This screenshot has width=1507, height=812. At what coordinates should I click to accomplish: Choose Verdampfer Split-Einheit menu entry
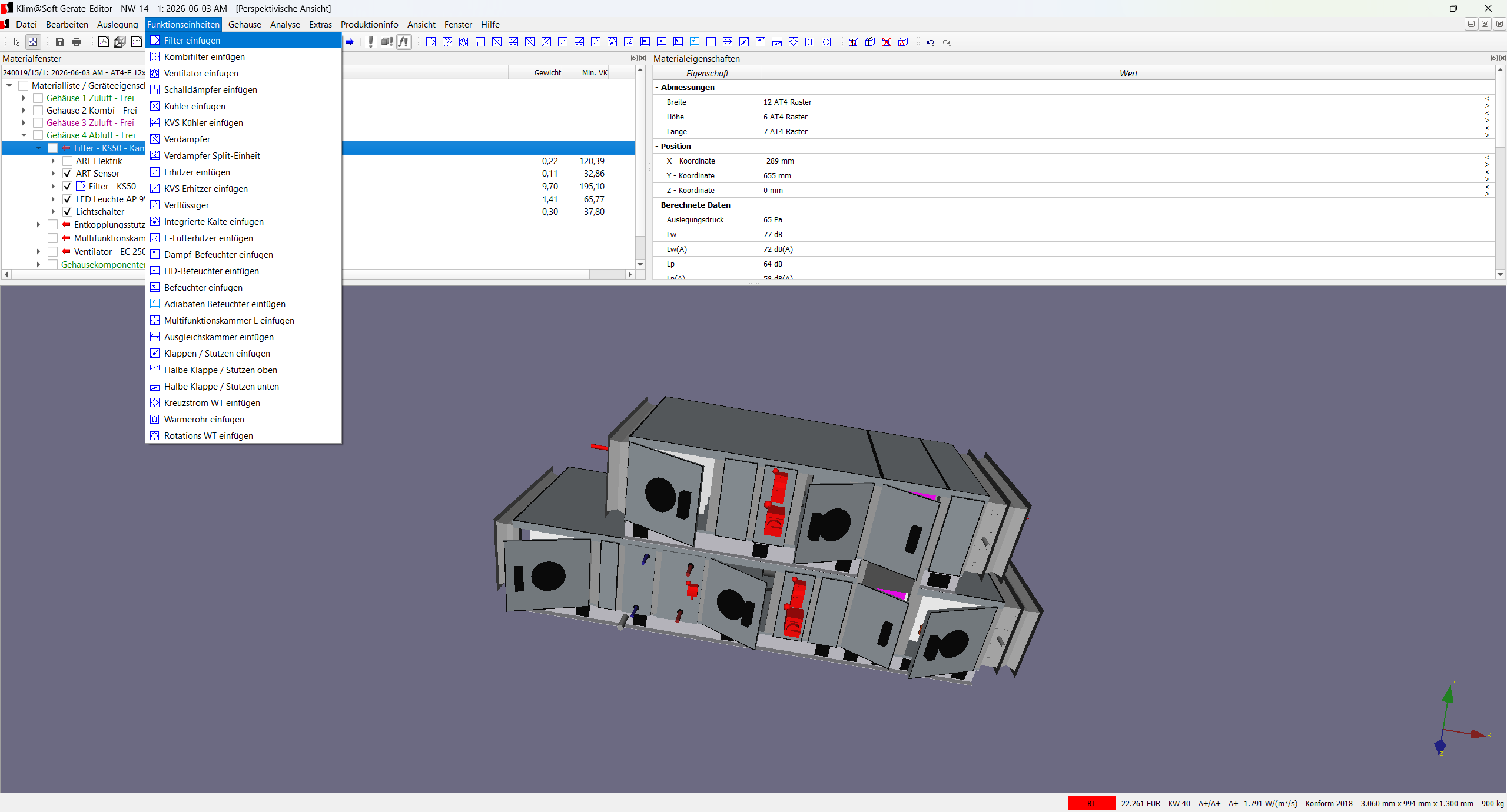243,156
